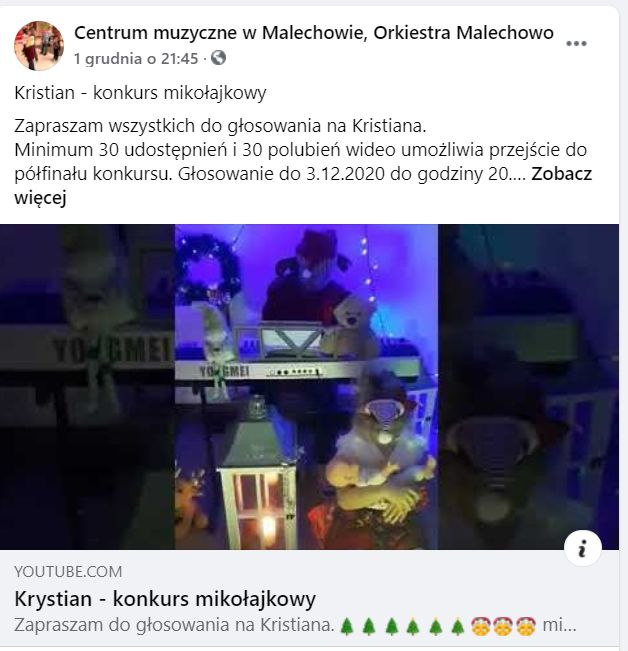This screenshot has width=628, height=651.
Task: Open the center YouTube video thumbnail
Action: click(306, 387)
